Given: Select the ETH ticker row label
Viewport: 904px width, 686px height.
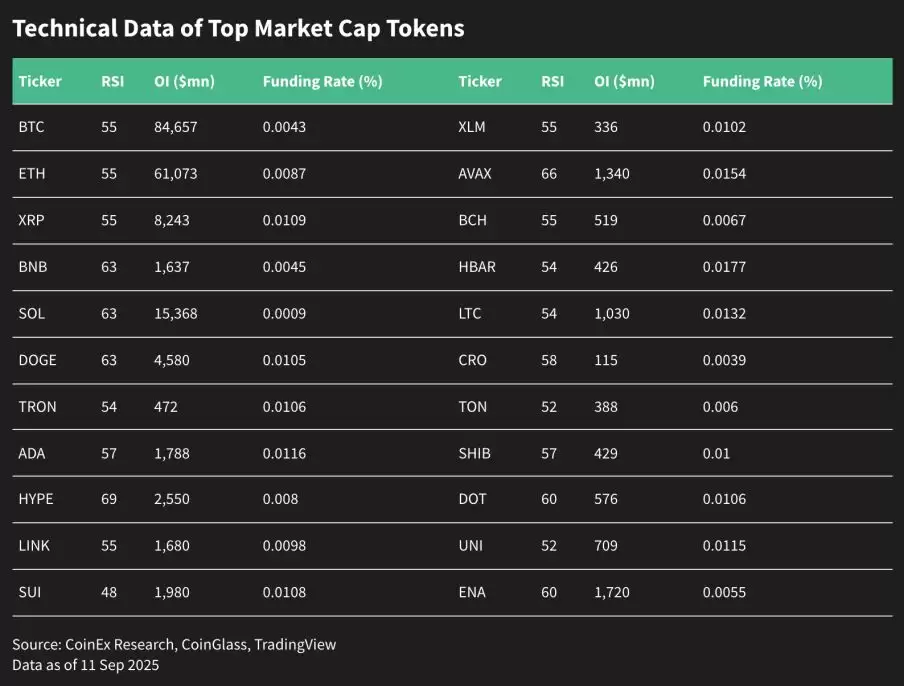Looking at the screenshot, I should 31,174.
